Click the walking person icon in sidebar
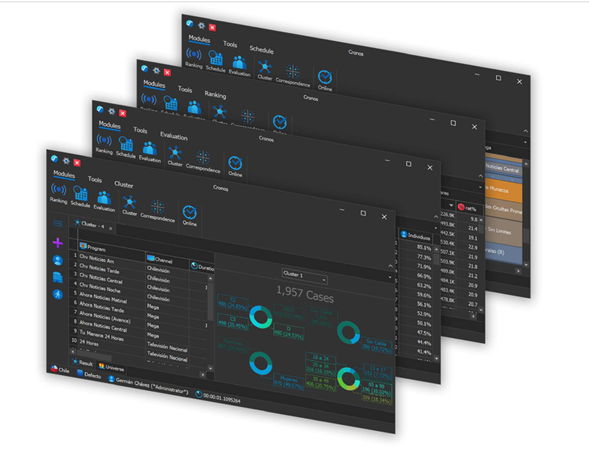Image resolution: width=589 pixels, height=459 pixels. 58,294
